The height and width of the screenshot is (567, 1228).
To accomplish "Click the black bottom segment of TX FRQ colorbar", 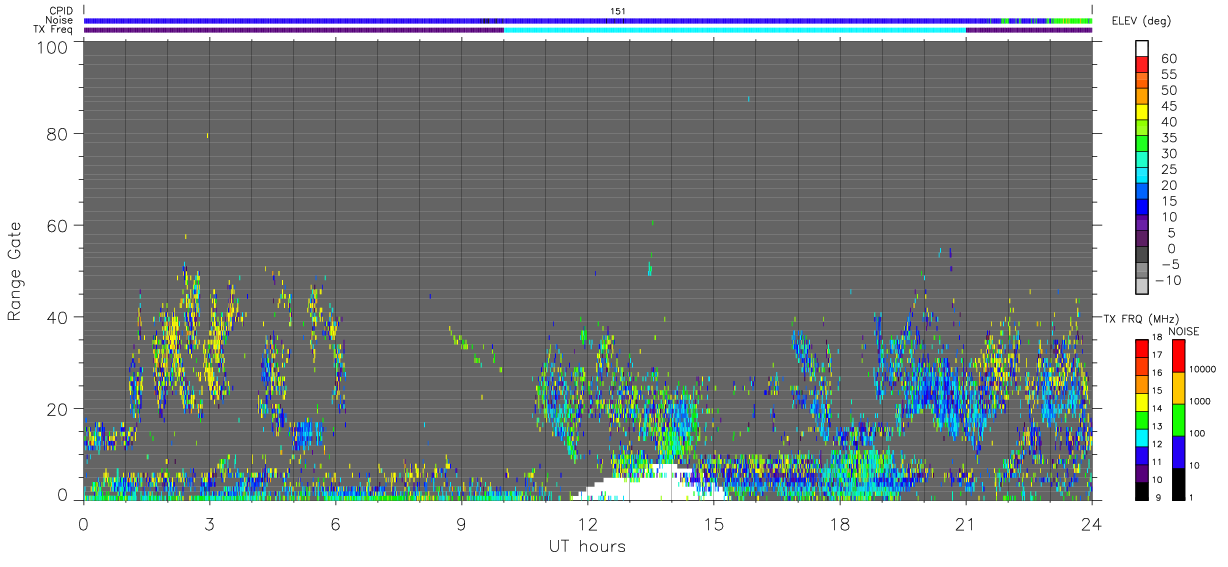I will [1142, 490].
